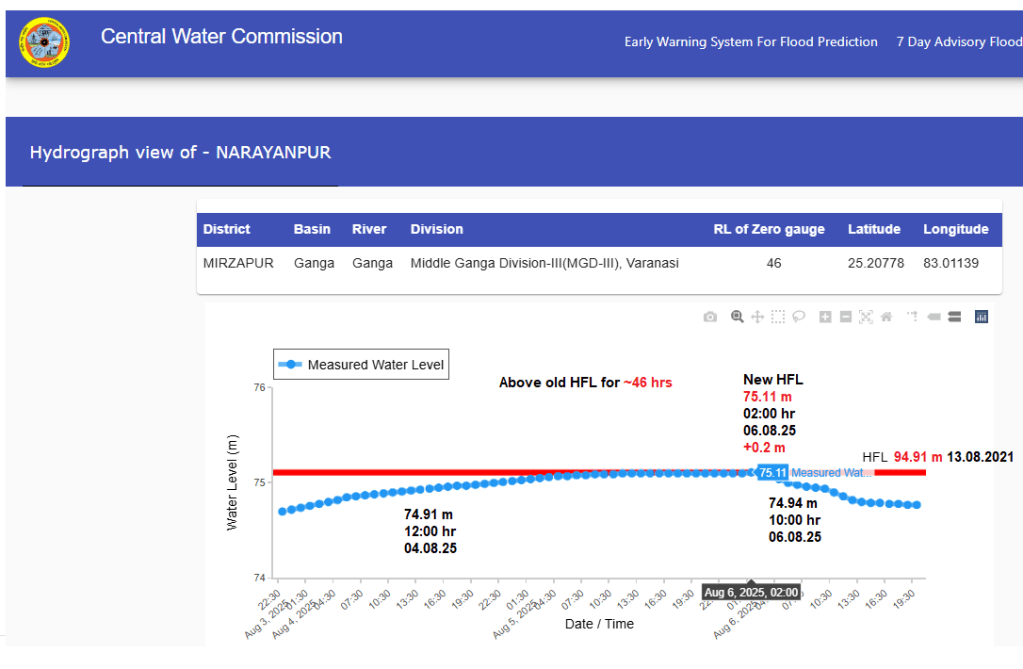Click the Central Water Commission logo

click(44, 42)
